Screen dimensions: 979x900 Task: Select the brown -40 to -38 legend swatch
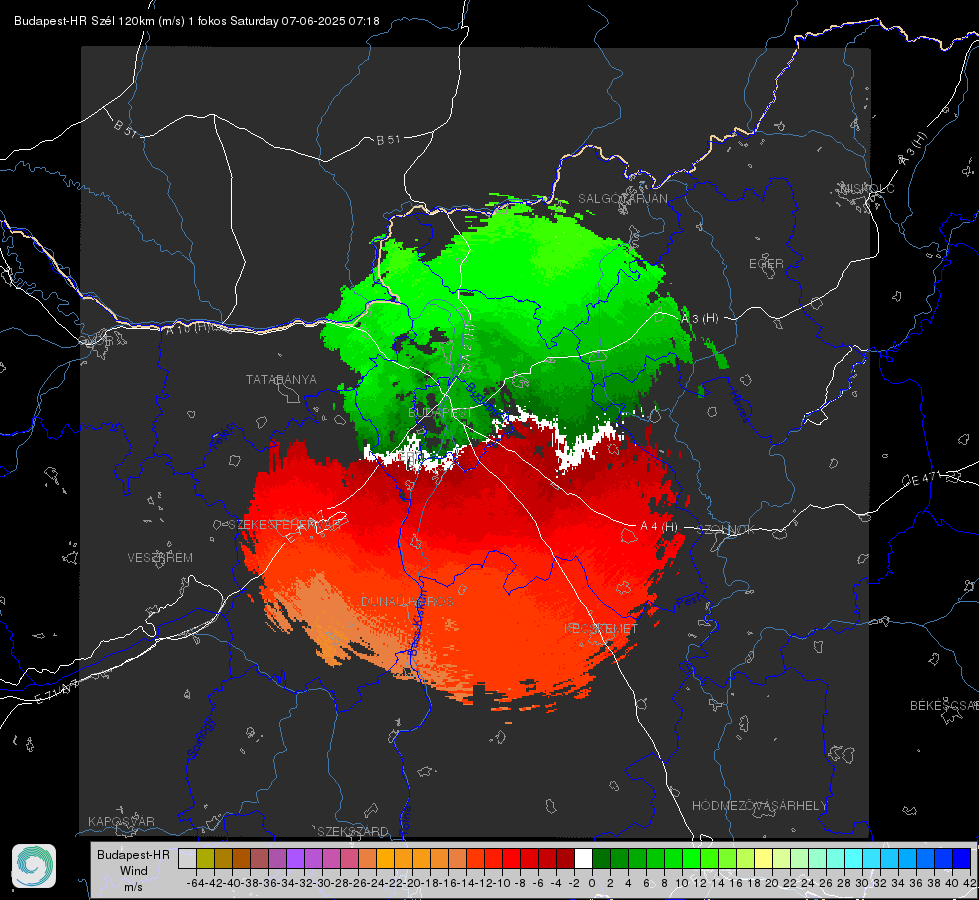click(x=241, y=858)
